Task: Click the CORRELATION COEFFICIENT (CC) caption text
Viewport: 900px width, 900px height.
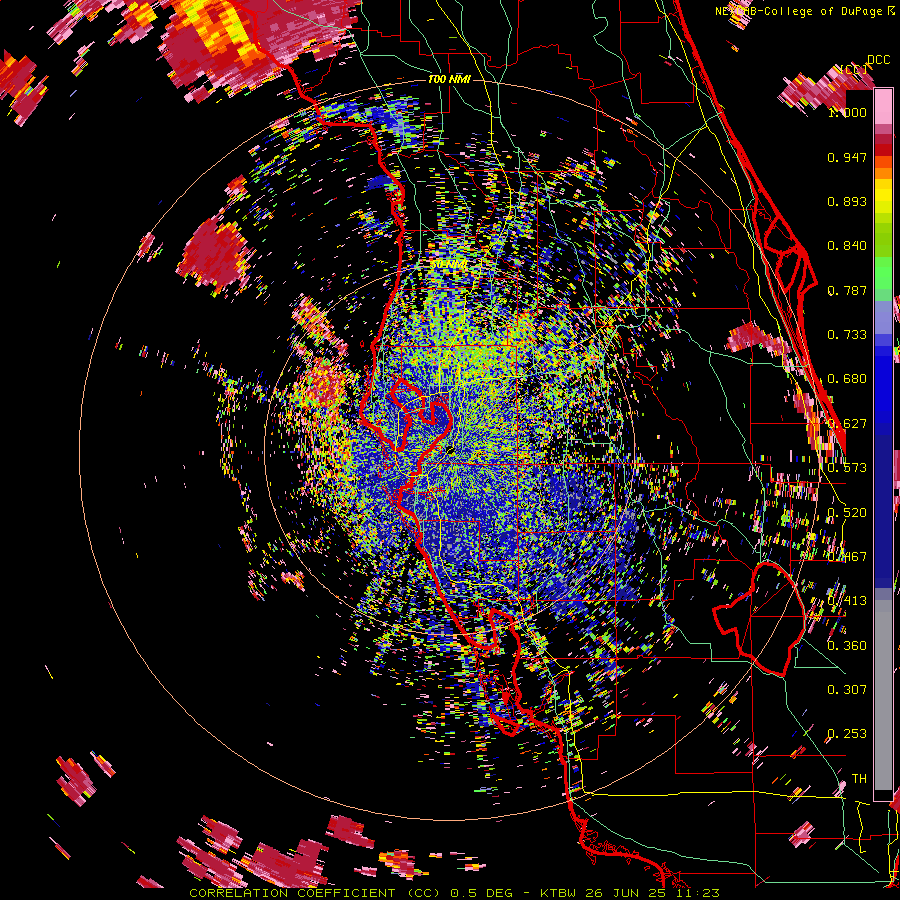Action: tap(315, 893)
